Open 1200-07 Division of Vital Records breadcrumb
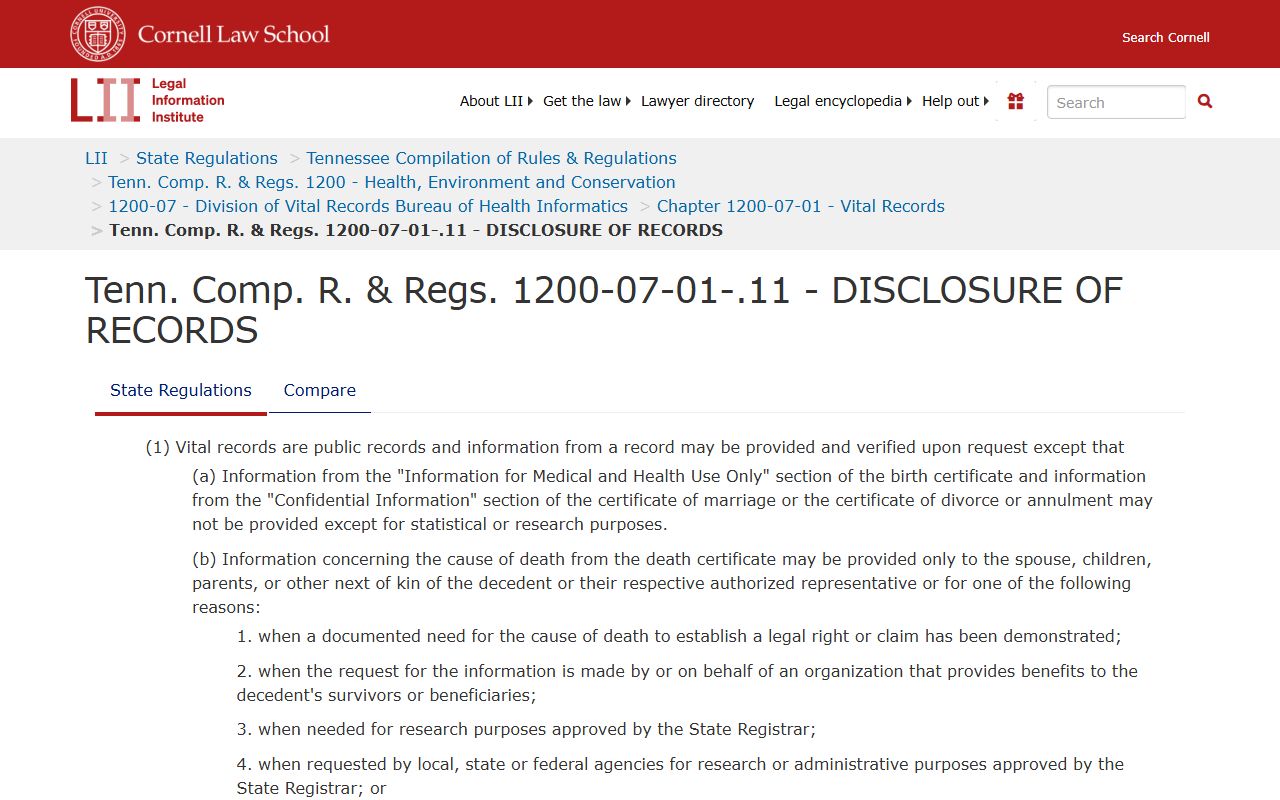 [x=368, y=206]
